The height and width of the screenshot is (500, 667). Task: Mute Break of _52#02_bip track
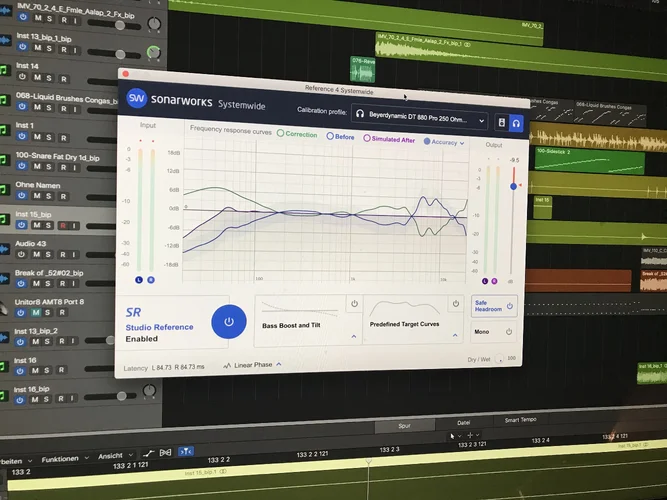[36, 283]
